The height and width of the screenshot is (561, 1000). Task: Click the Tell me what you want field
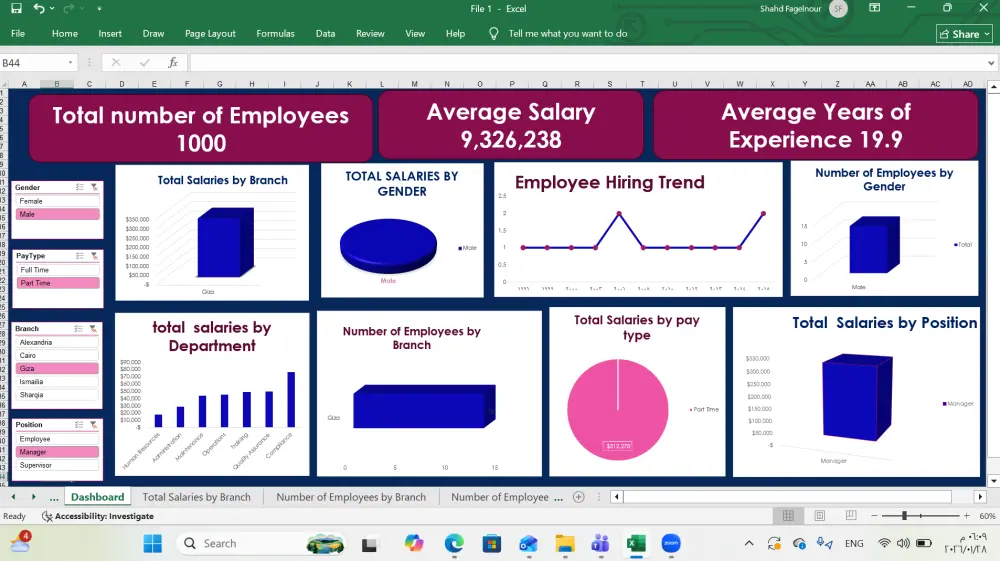point(568,34)
